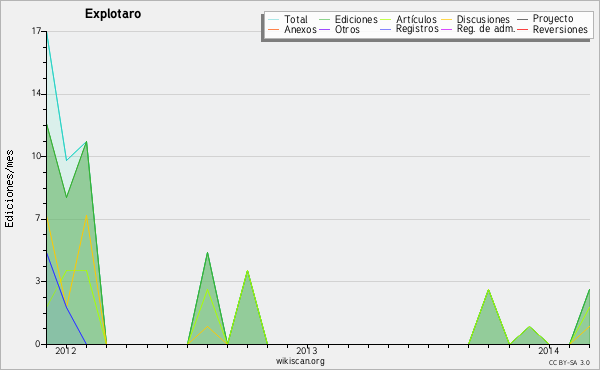Click the wikiscan.org credit text
This screenshot has height=370, width=600.
tap(300, 361)
